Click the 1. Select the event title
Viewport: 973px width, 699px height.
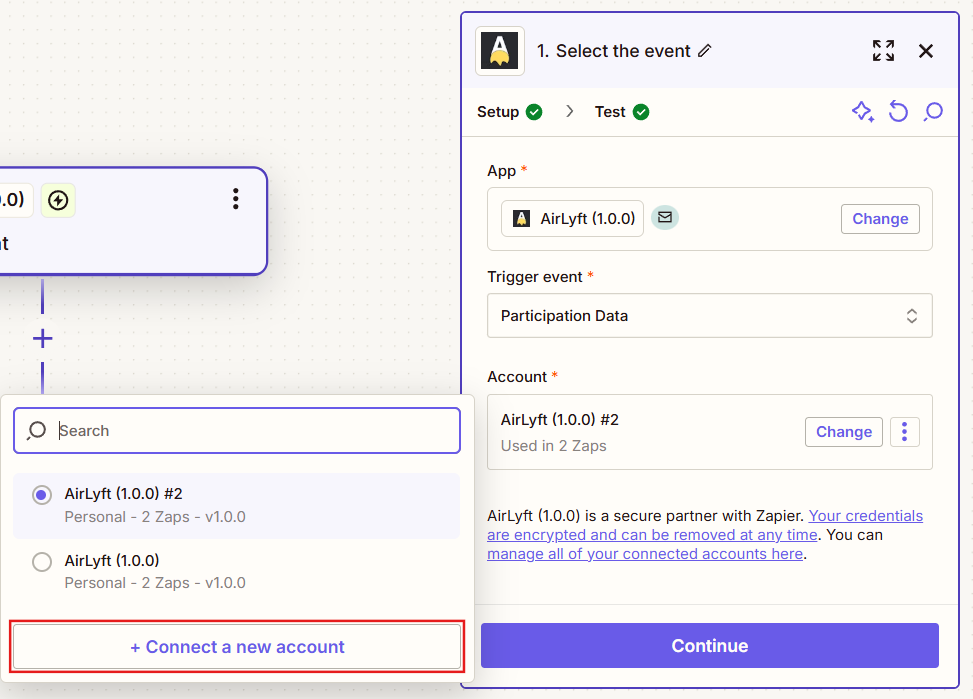614,51
